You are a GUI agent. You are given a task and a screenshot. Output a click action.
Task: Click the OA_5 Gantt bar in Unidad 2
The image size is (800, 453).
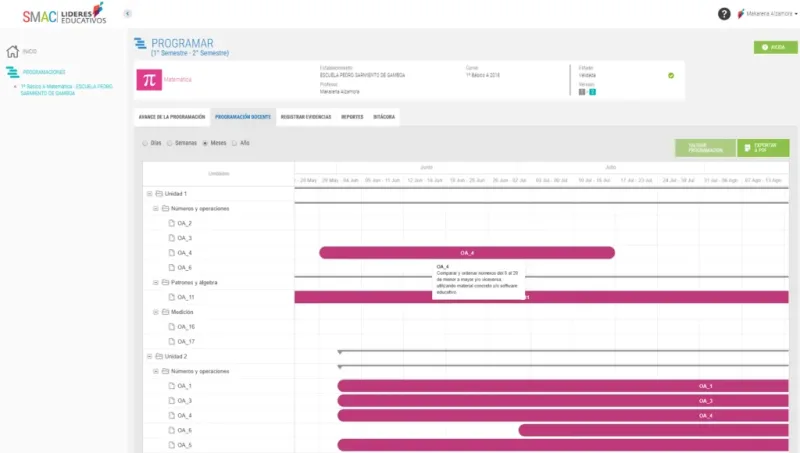pyautogui.click(x=563, y=445)
